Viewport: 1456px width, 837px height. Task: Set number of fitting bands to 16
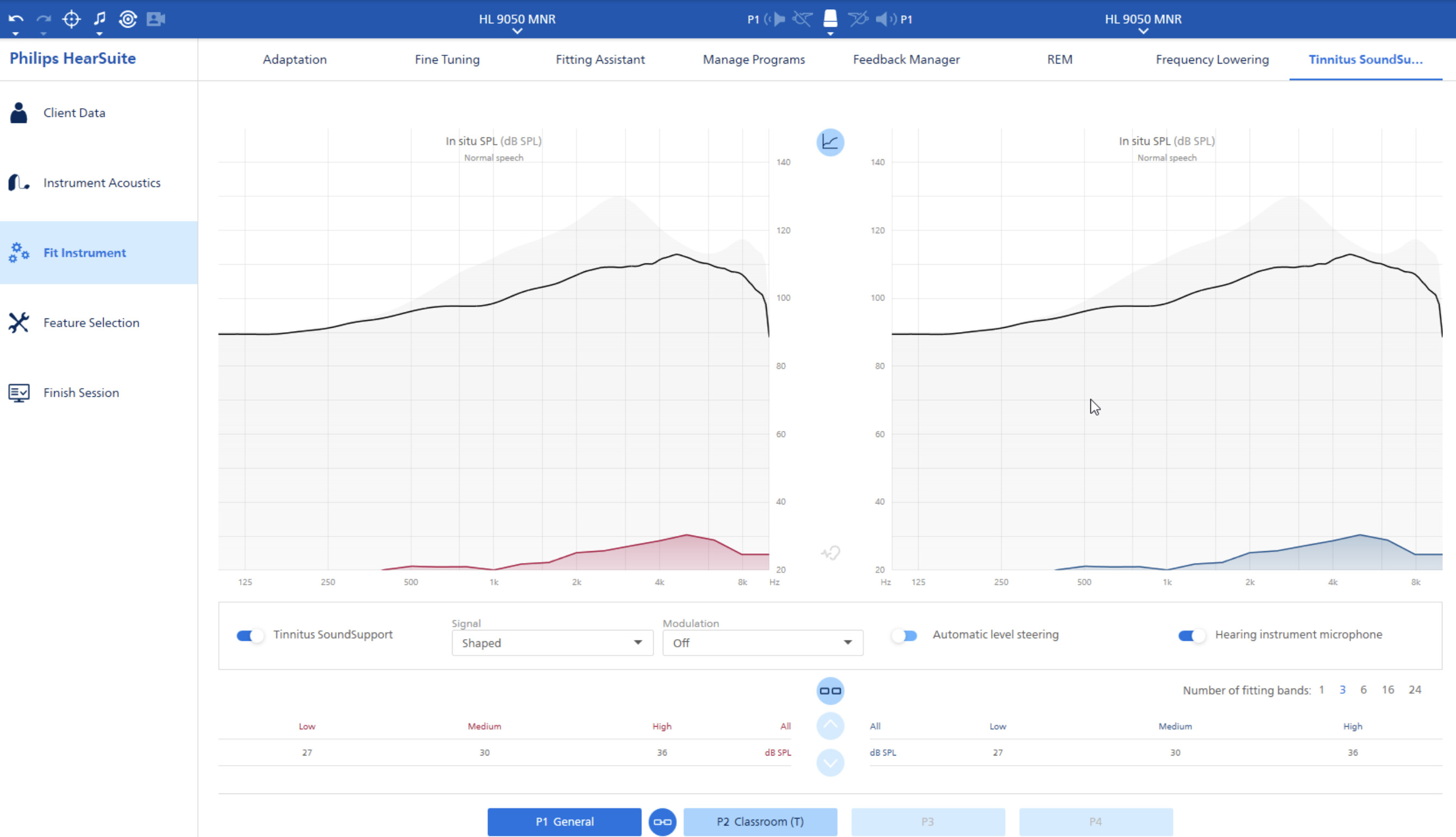(x=1387, y=689)
